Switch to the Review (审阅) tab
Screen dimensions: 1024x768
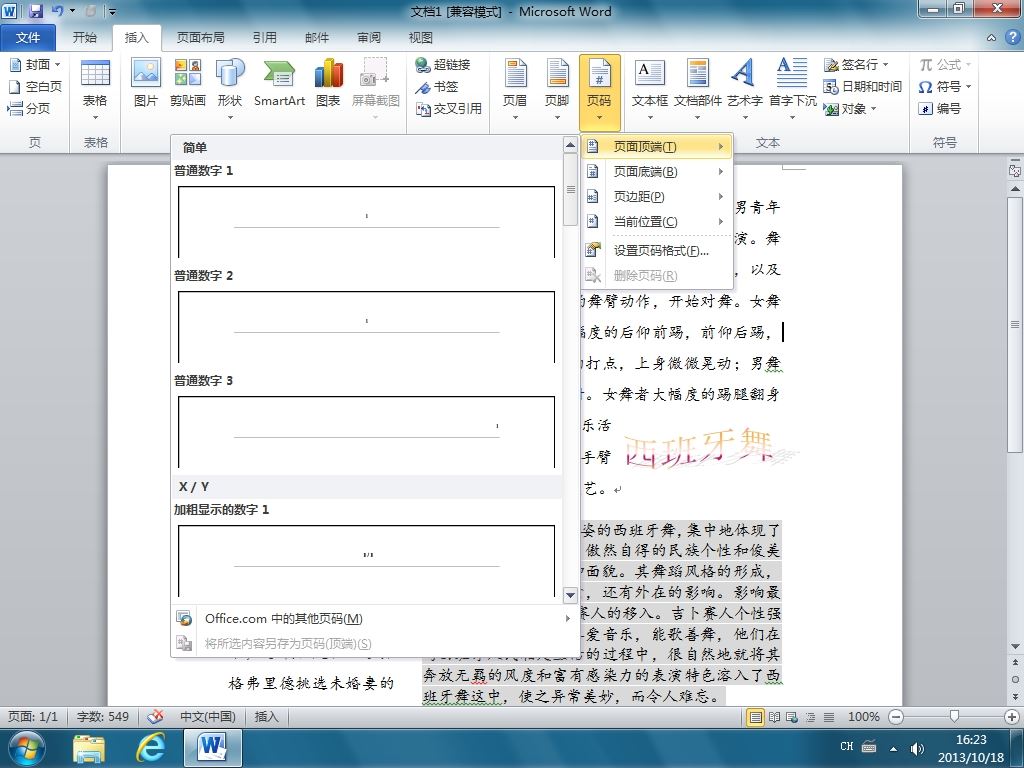click(x=369, y=37)
